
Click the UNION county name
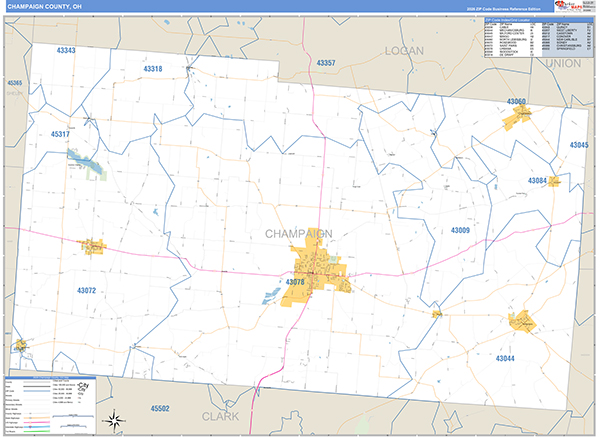pos(563,64)
